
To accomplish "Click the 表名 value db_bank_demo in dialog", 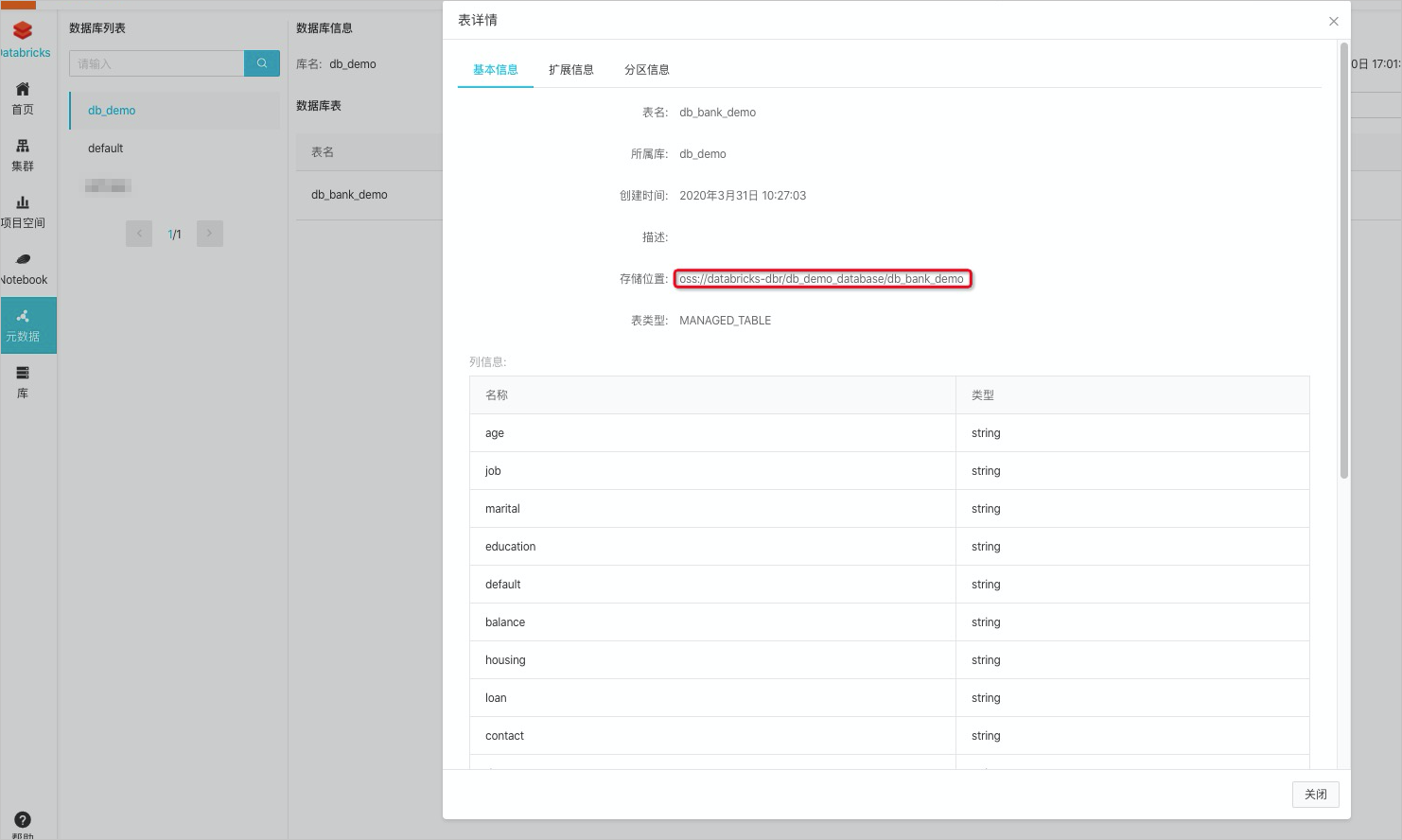I will (718, 113).
